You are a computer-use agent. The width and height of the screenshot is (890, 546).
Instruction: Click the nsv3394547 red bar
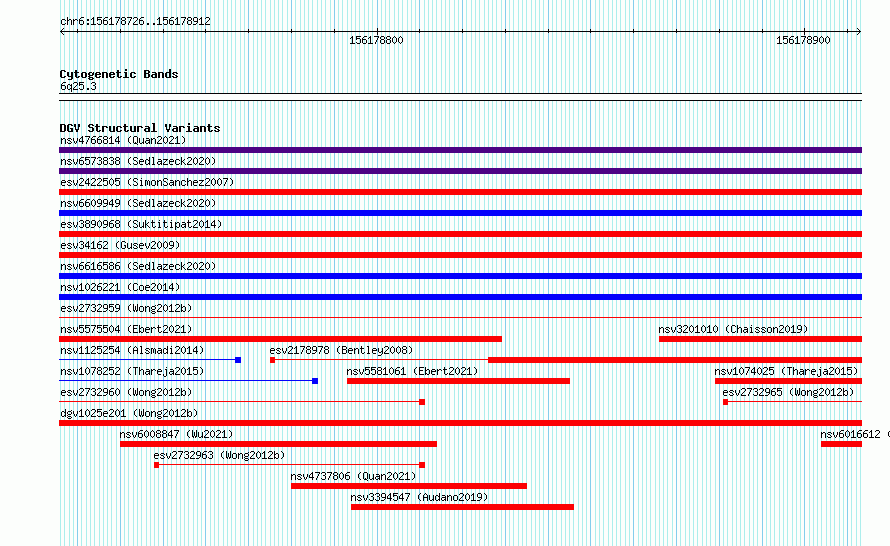pos(462,507)
